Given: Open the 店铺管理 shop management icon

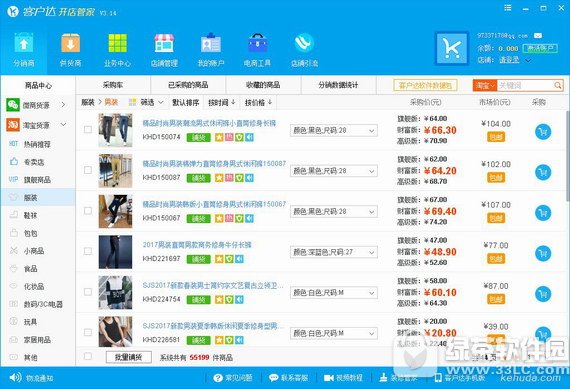Looking at the screenshot, I should 164,50.
